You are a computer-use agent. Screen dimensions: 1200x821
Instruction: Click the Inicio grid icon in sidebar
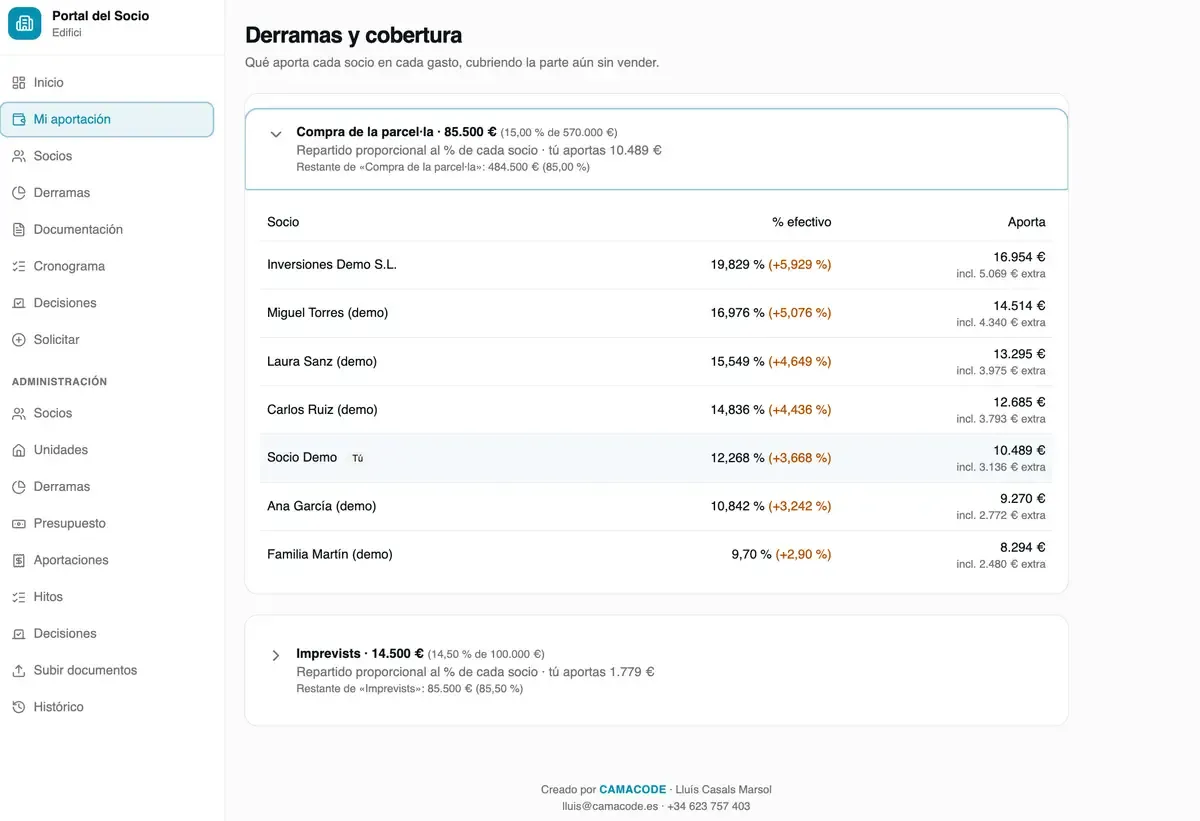tap(18, 83)
